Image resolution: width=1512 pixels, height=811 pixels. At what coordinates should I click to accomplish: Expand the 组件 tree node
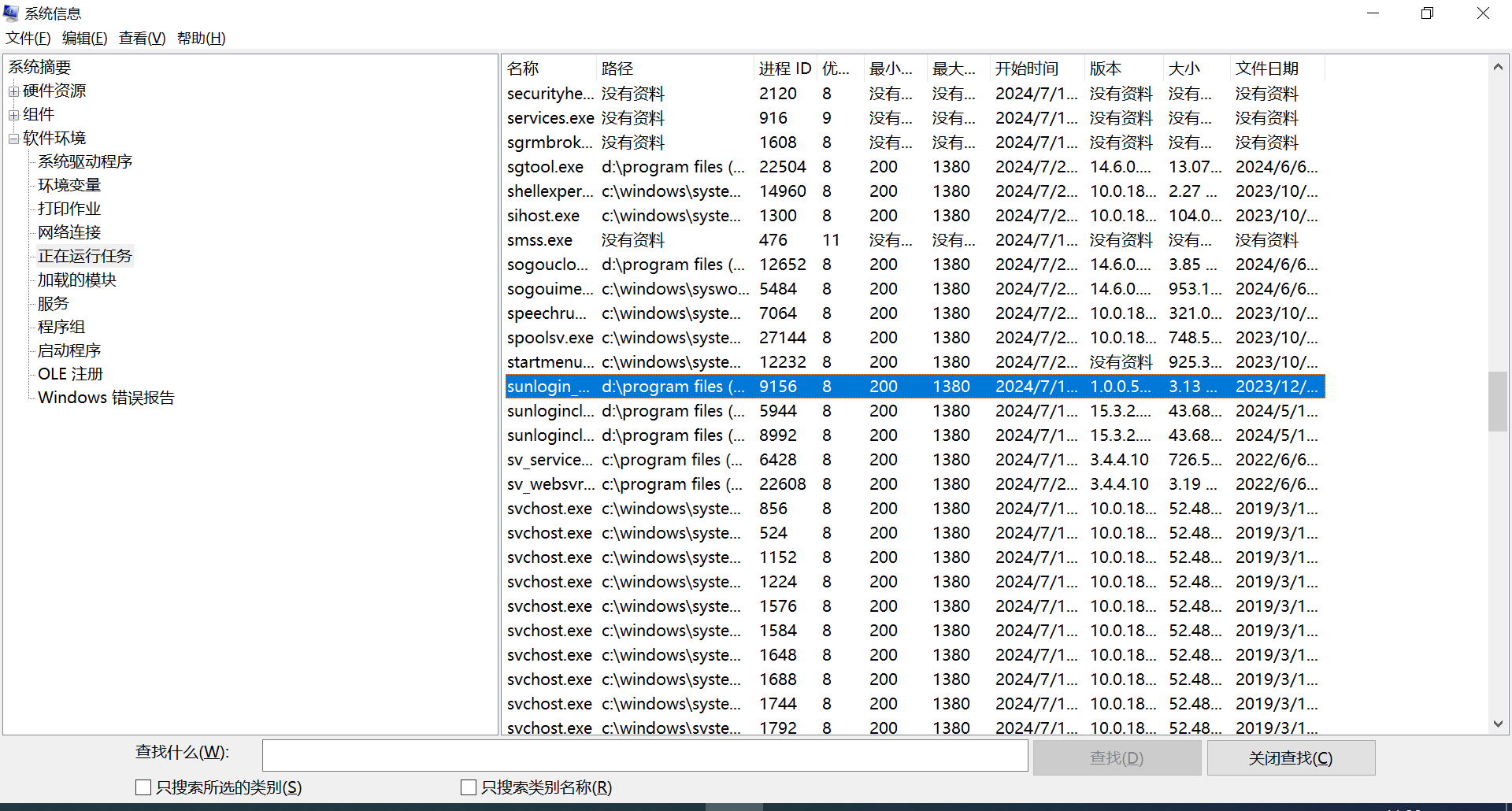pyautogui.click(x=13, y=115)
